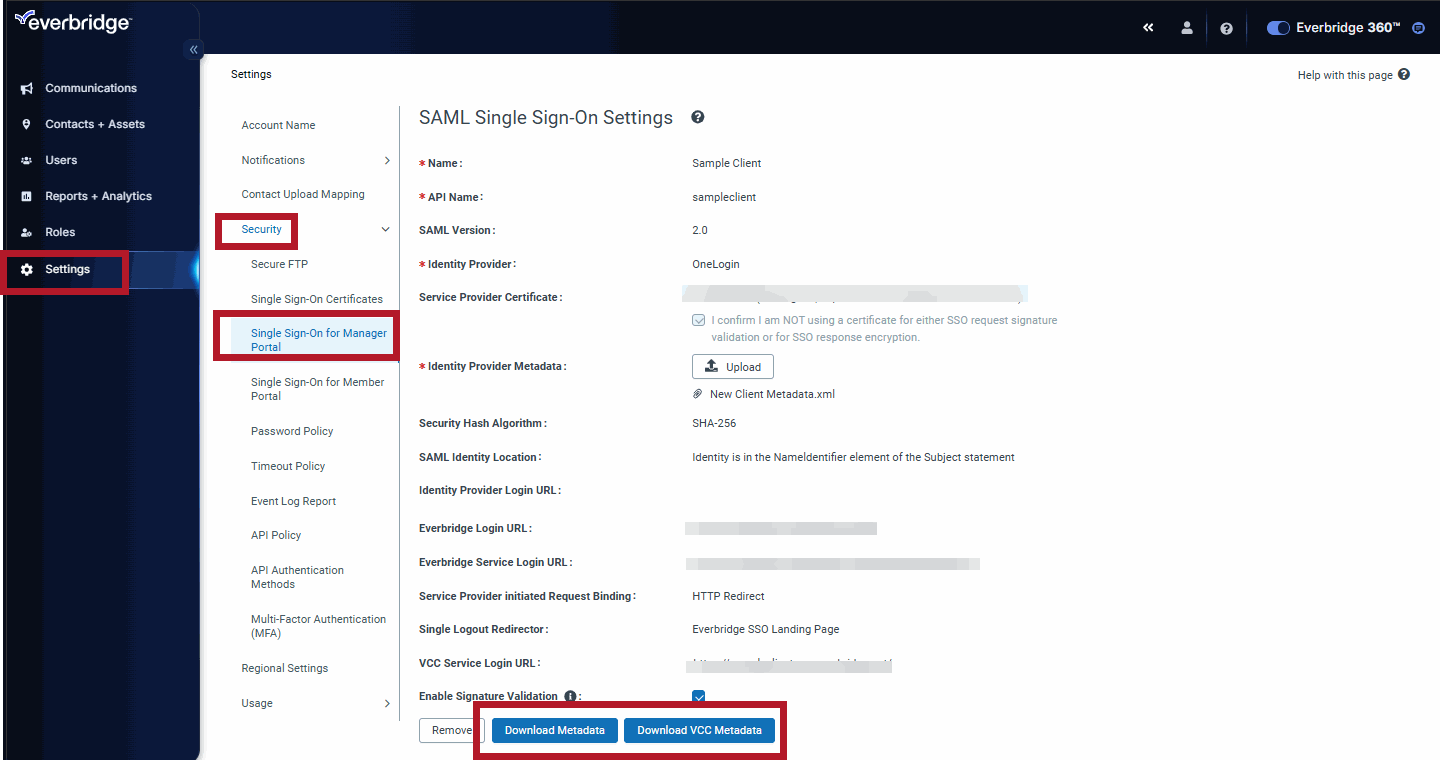Open Communications in the main navigation
Screen dimensions: 1440x760
point(91,88)
